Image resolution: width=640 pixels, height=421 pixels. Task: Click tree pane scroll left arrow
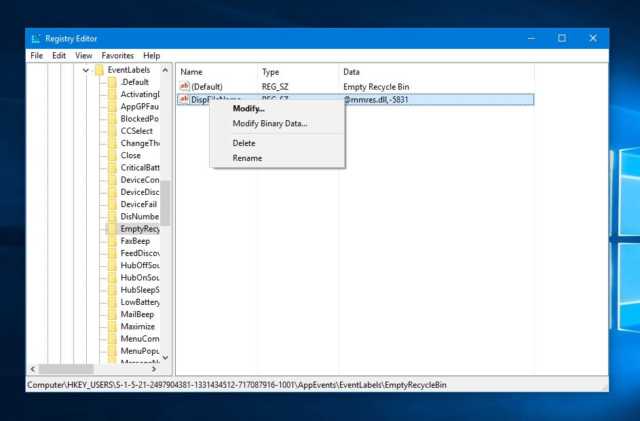pos(33,369)
